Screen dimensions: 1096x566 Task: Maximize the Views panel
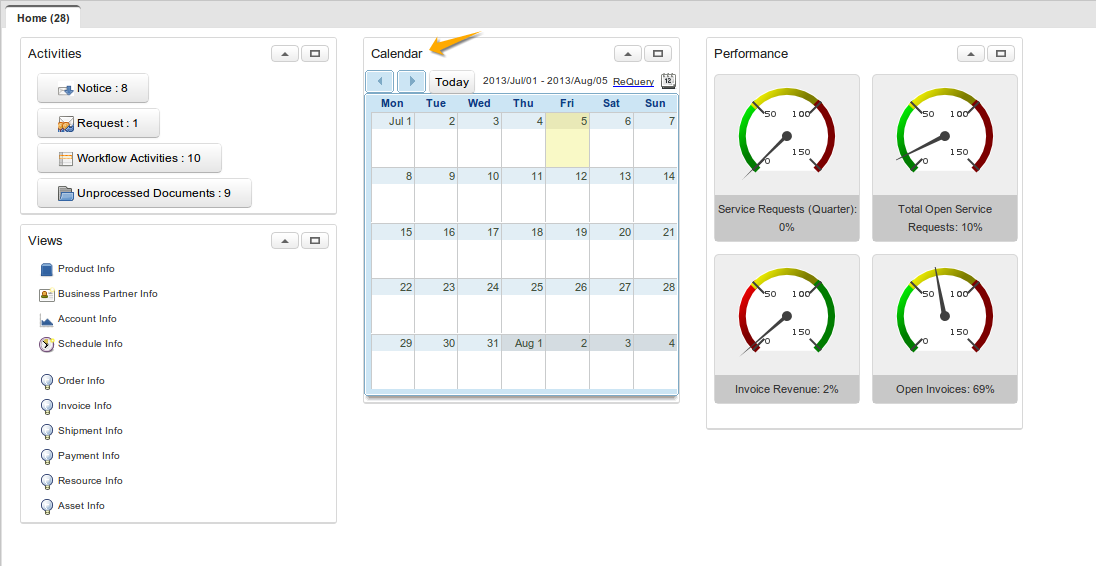[315, 240]
